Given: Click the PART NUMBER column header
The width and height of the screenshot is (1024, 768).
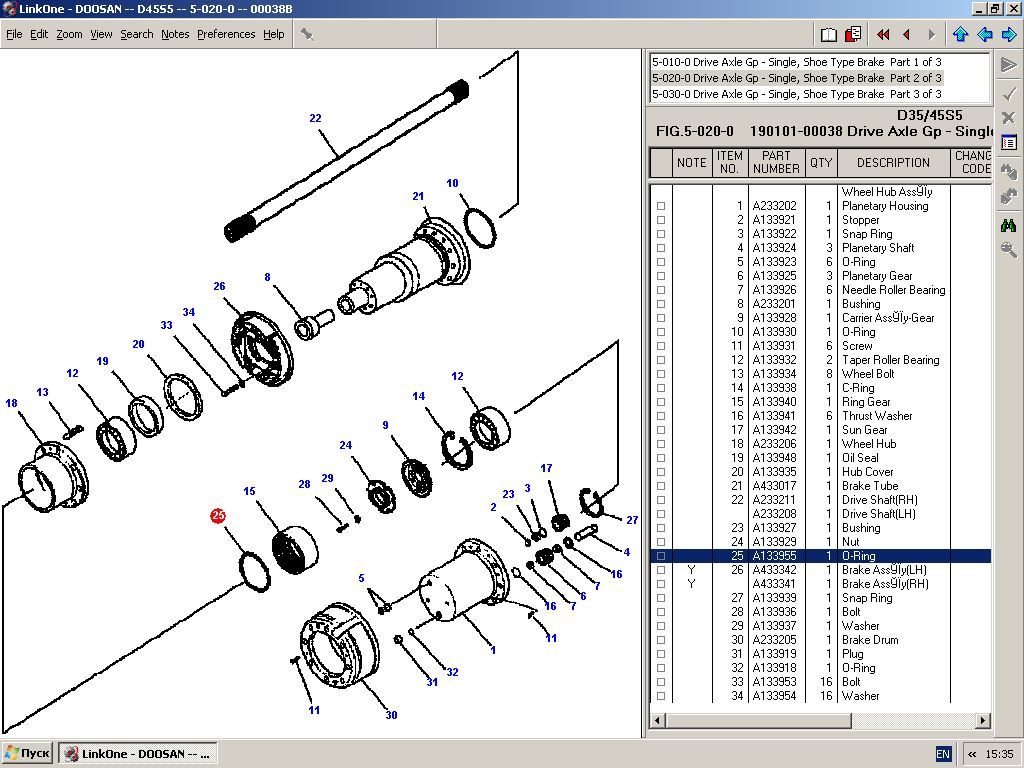Looking at the screenshot, I should [x=776, y=162].
